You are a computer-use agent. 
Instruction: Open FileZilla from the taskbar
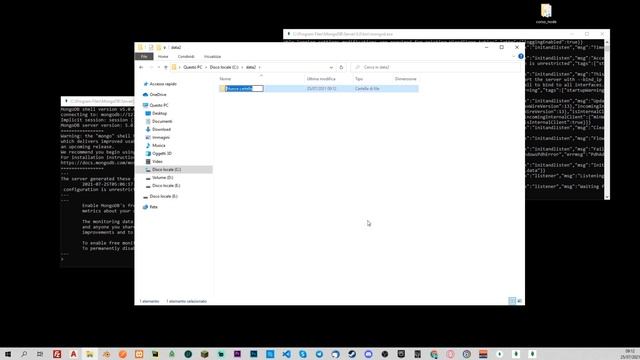click(57, 354)
